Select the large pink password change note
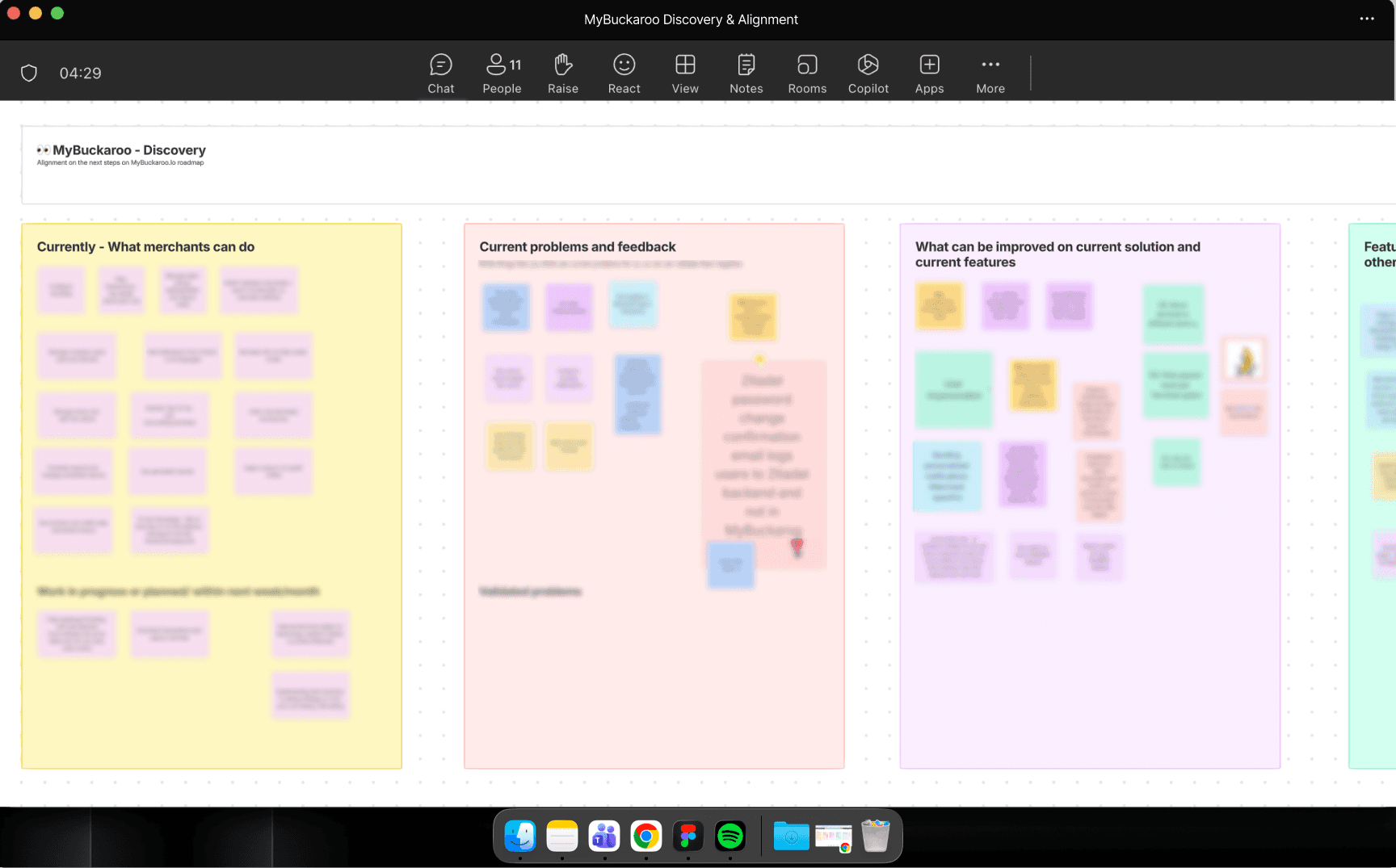 click(x=763, y=464)
